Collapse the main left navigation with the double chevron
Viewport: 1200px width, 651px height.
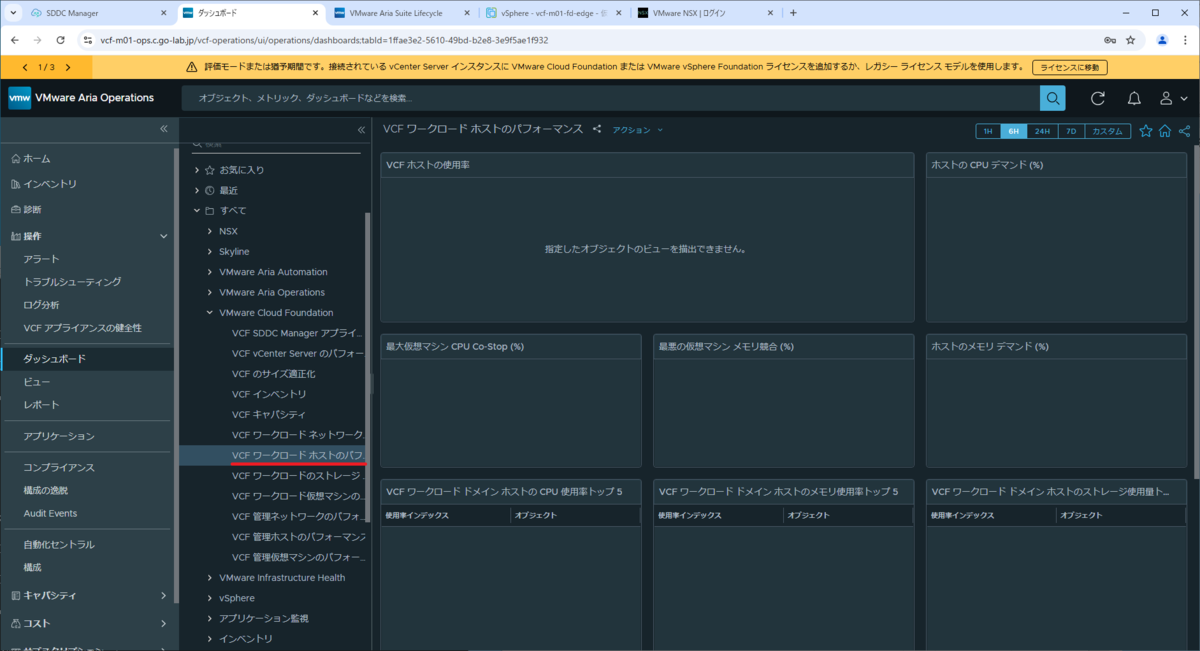pos(164,129)
